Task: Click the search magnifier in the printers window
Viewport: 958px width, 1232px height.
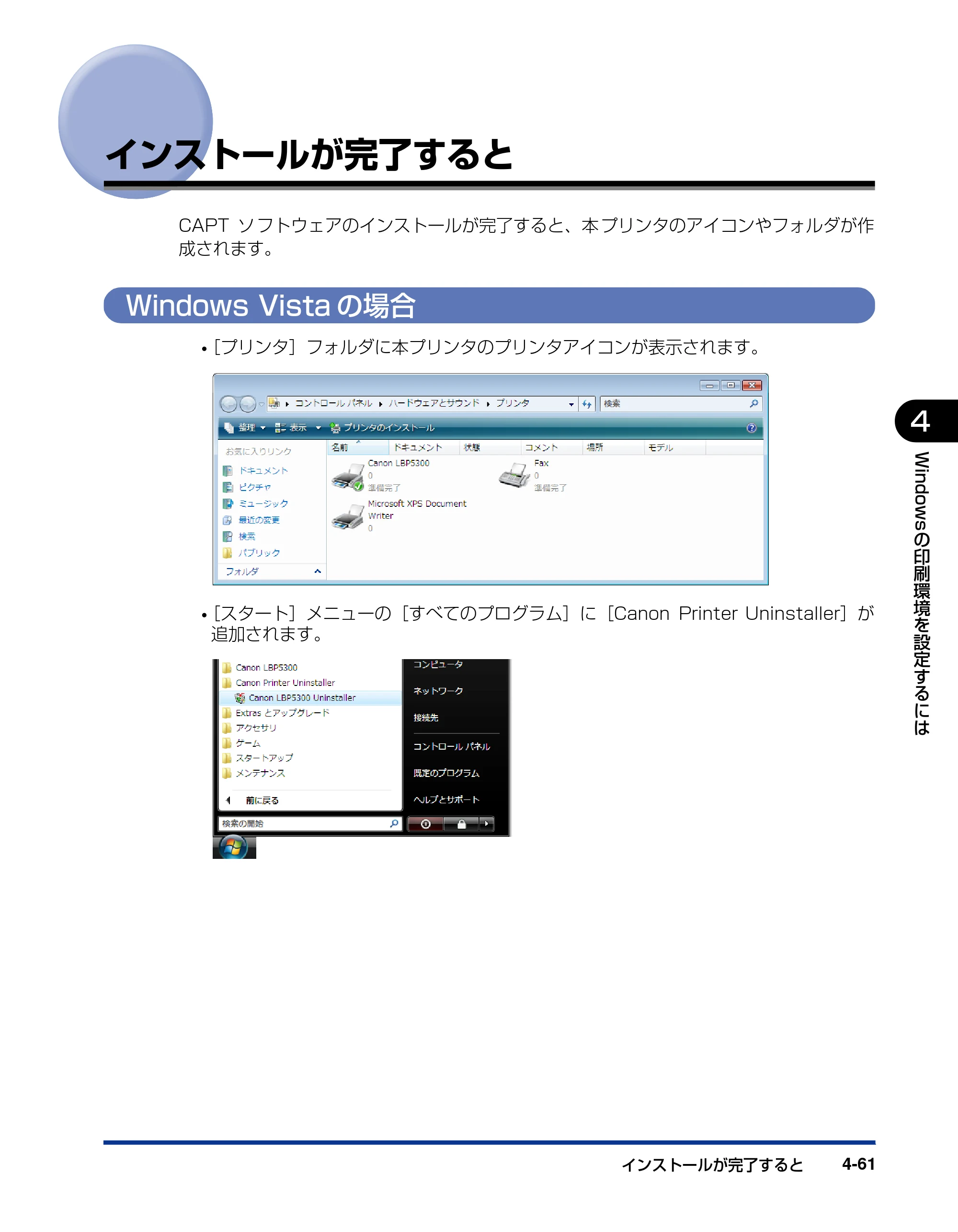Action: [754, 403]
